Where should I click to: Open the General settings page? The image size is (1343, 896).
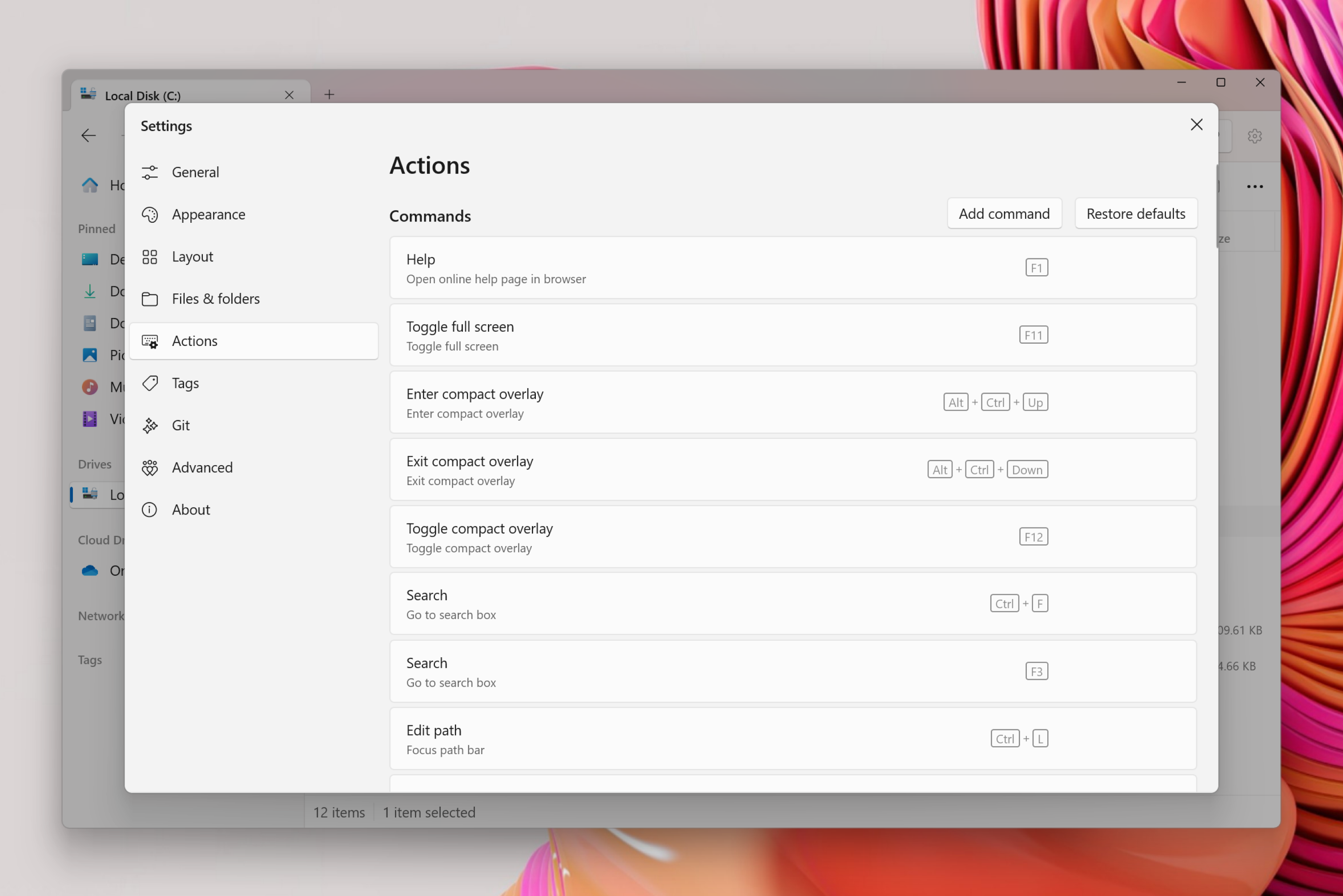(196, 172)
